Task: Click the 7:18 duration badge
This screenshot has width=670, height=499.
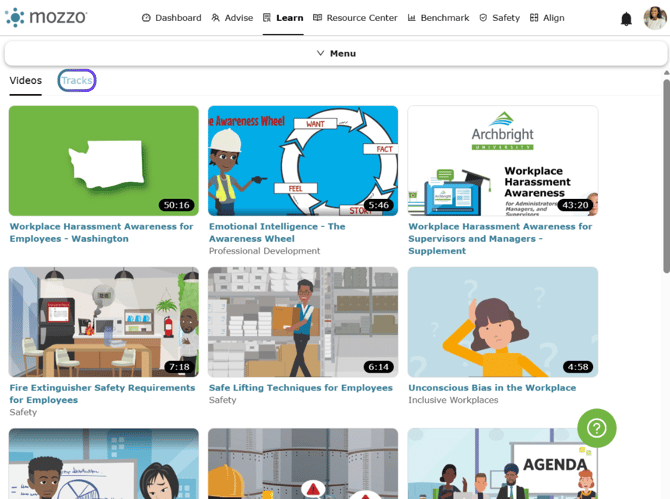Action: [179, 367]
